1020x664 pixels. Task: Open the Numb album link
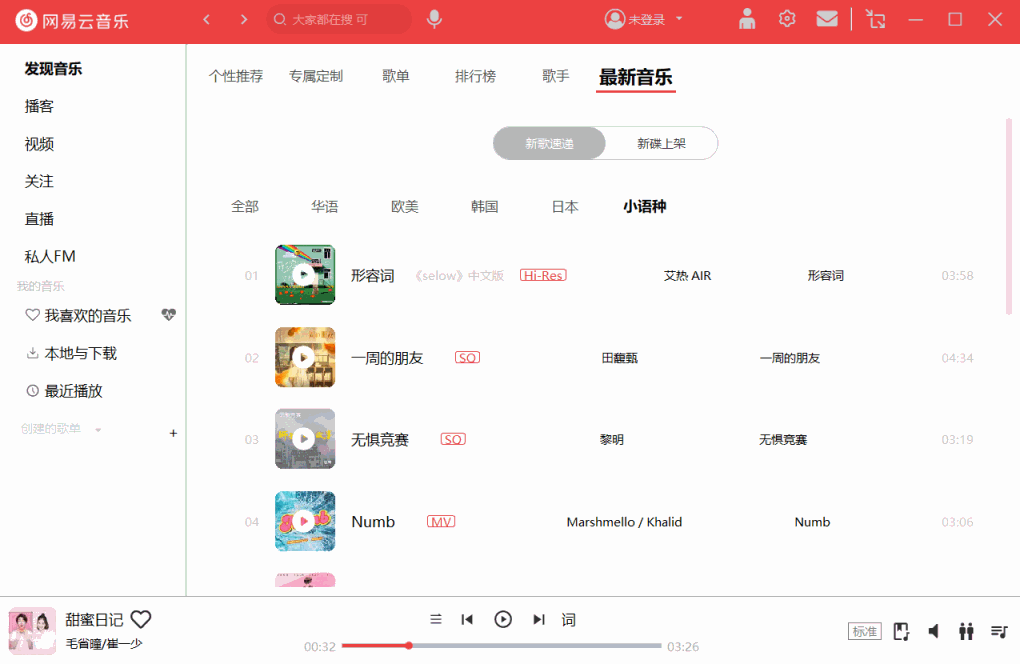(812, 522)
